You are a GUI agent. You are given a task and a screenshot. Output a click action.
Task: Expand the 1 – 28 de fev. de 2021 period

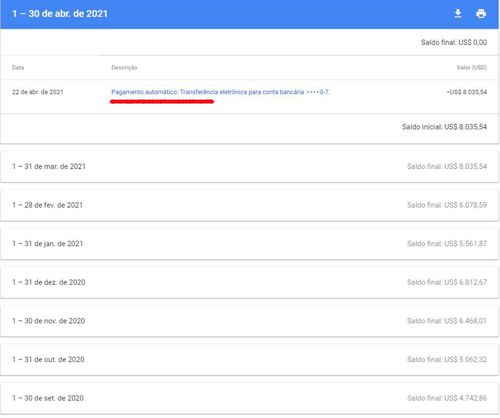[249, 205]
